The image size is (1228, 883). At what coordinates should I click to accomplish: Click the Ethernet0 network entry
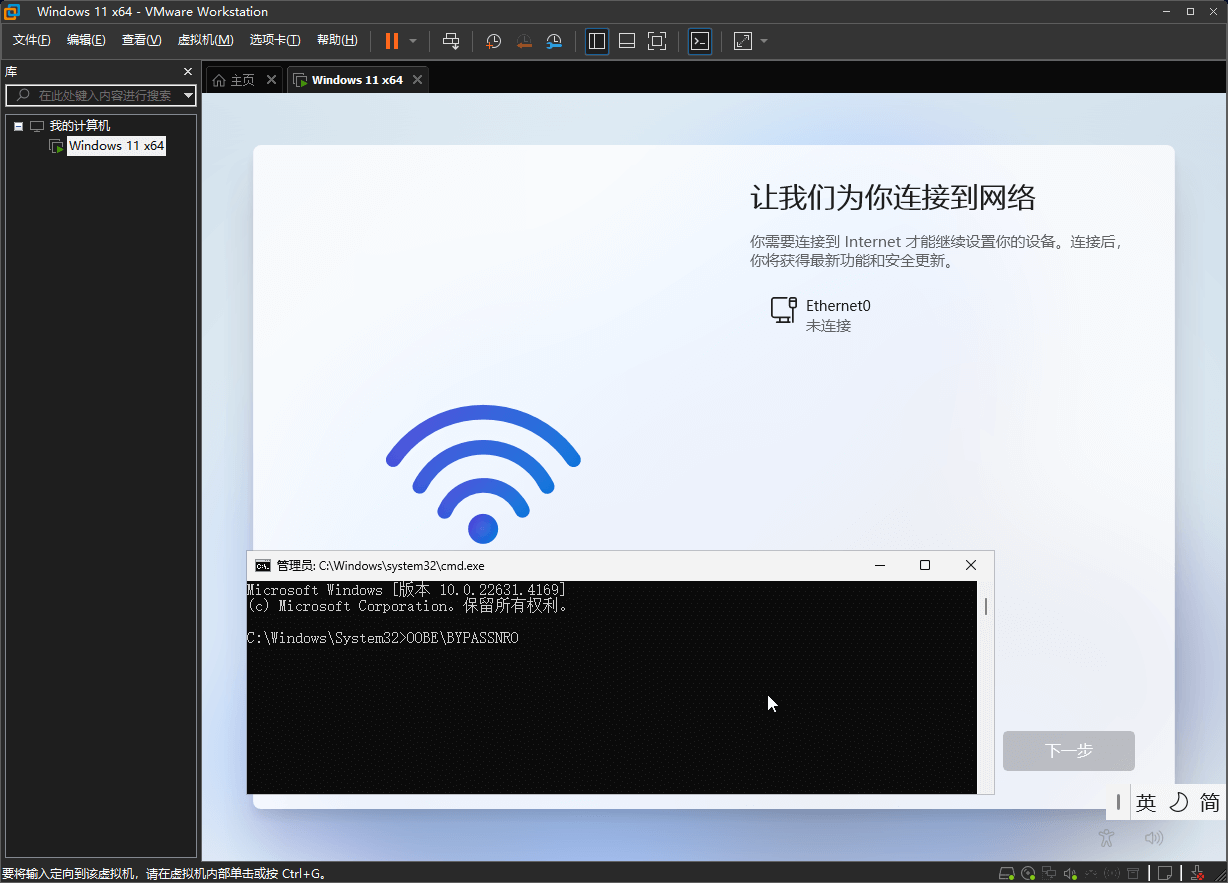pyautogui.click(x=838, y=315)
